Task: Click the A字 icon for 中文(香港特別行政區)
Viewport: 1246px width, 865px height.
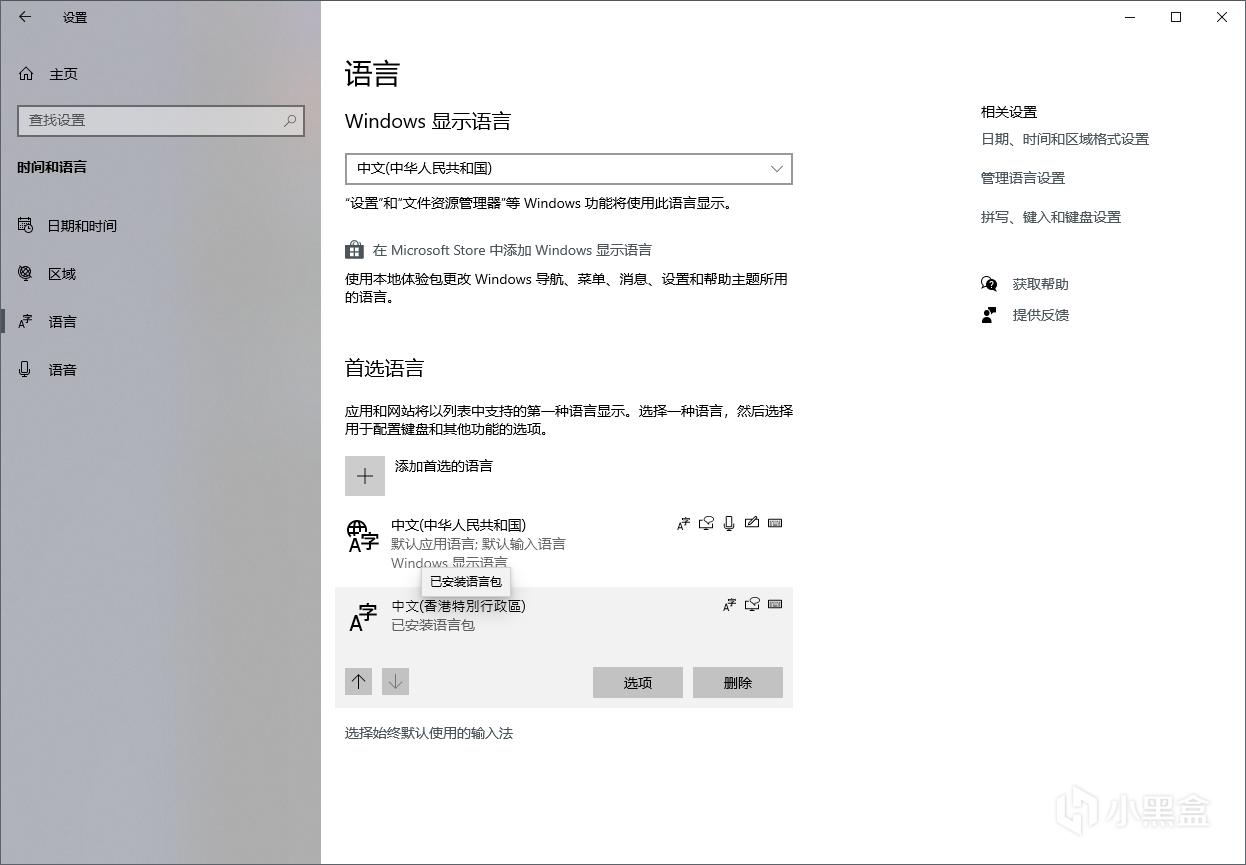Action: 363,617
